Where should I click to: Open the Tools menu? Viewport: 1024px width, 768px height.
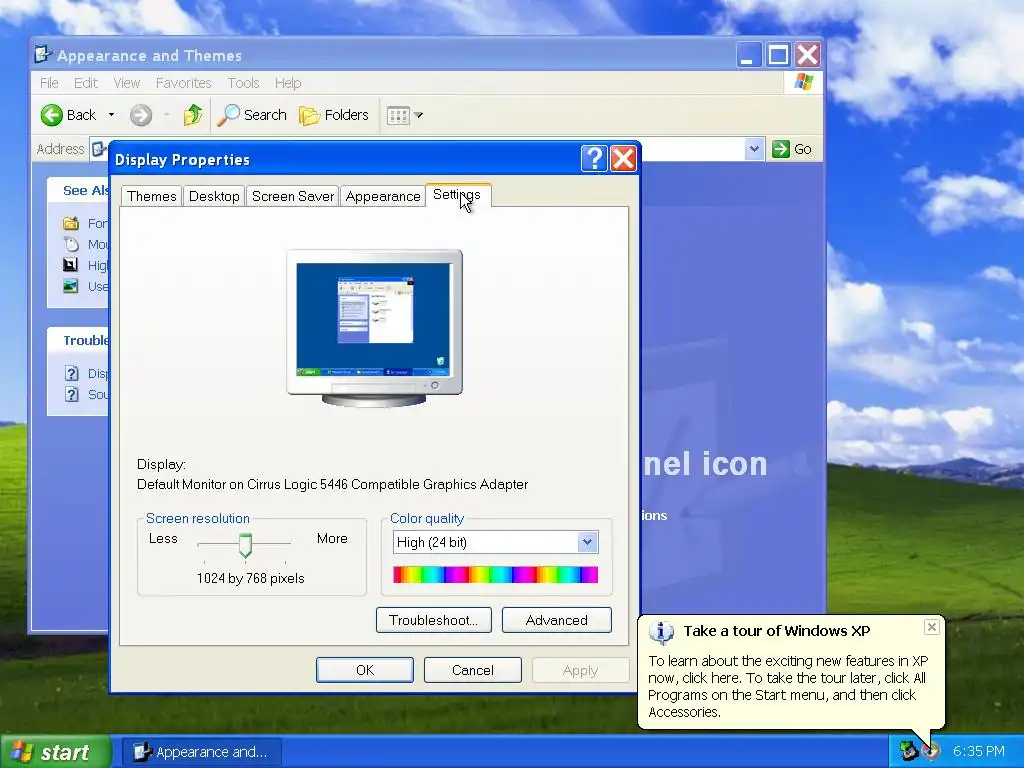click(244, 83)
